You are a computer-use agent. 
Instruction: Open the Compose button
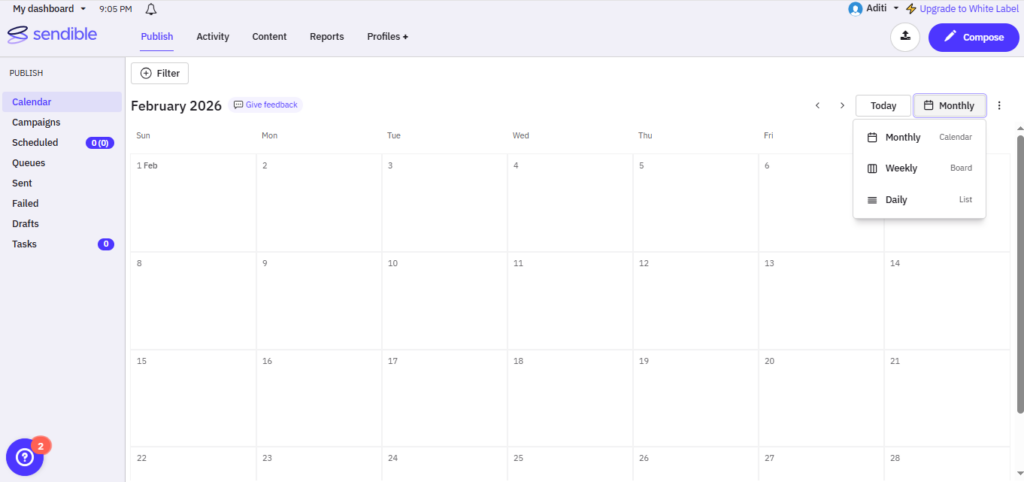point(974,37)
